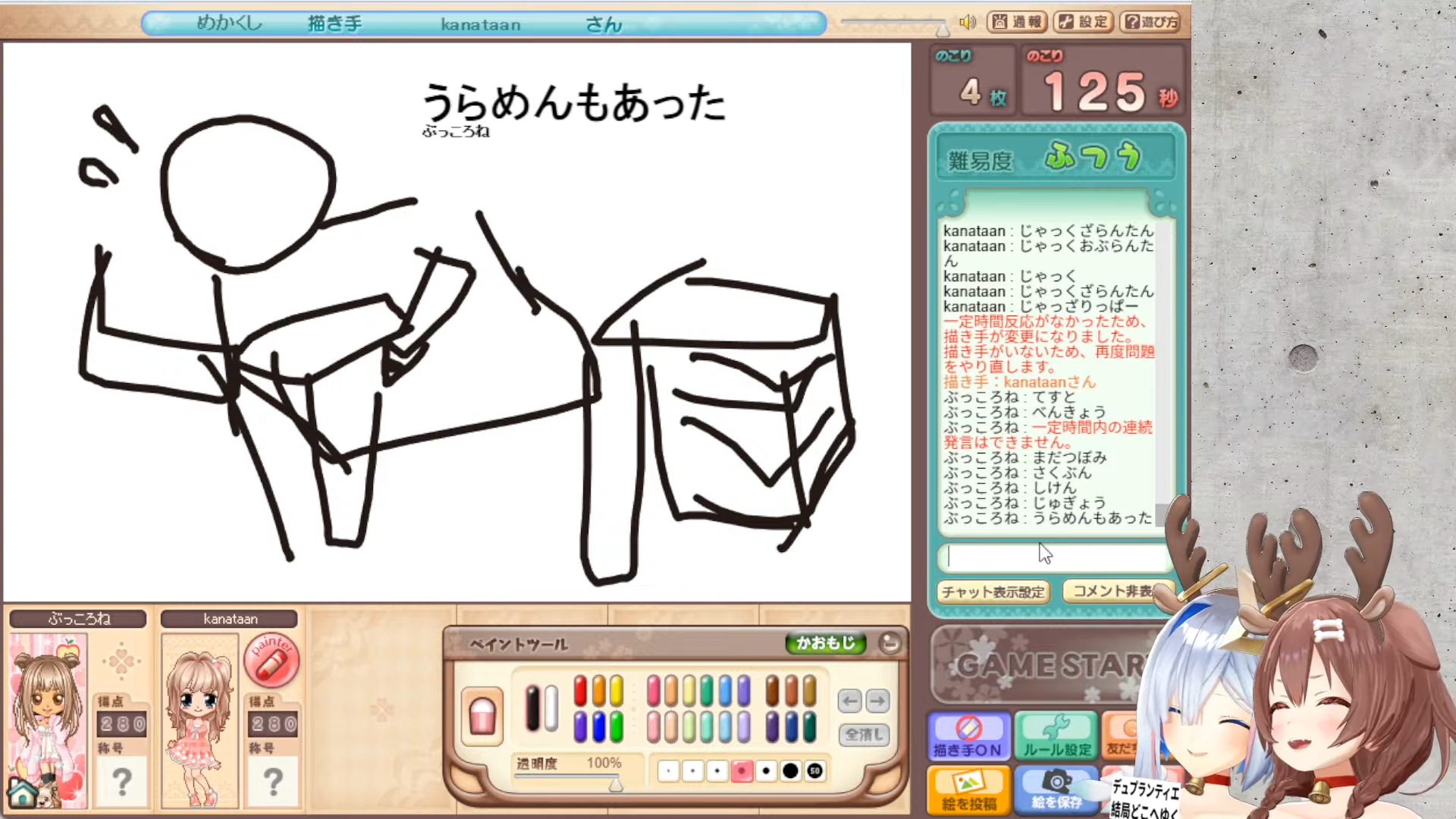Click the 通報 report button
The width and height of the screenshot is (1456, 819).
[x=1018, y=22]
